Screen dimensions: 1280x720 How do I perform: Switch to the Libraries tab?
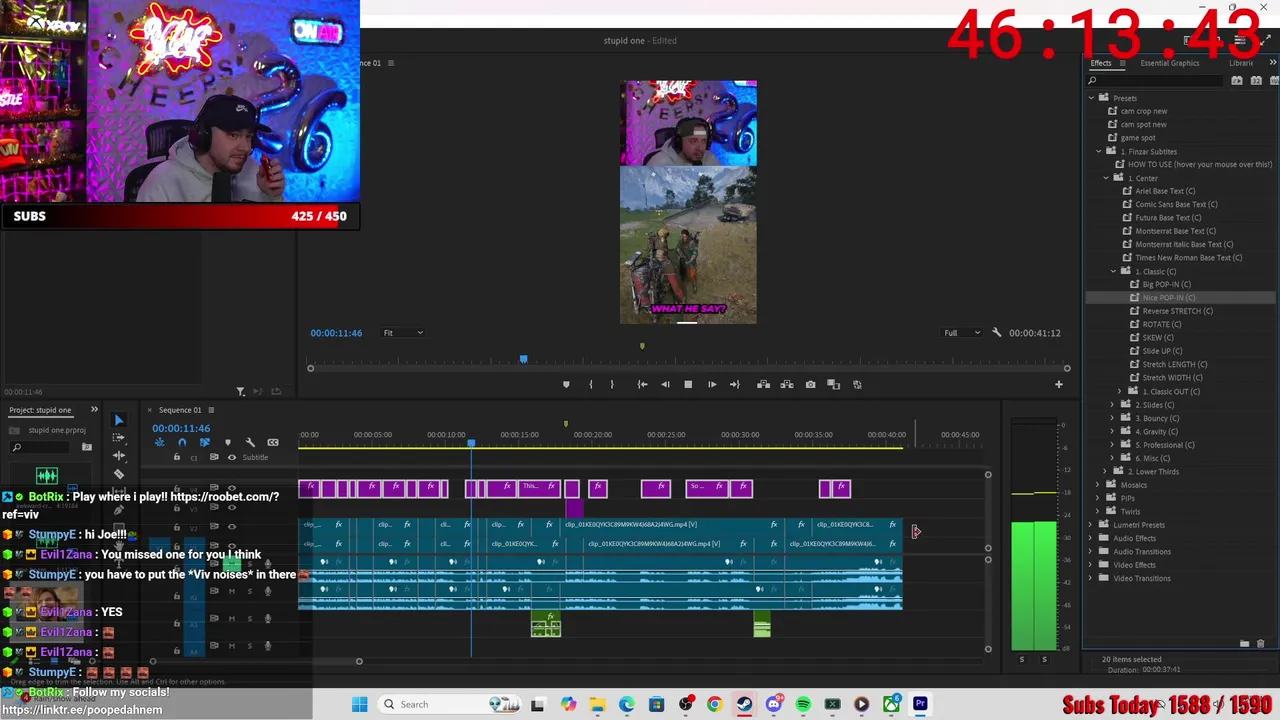click(x=1241, y=63)
